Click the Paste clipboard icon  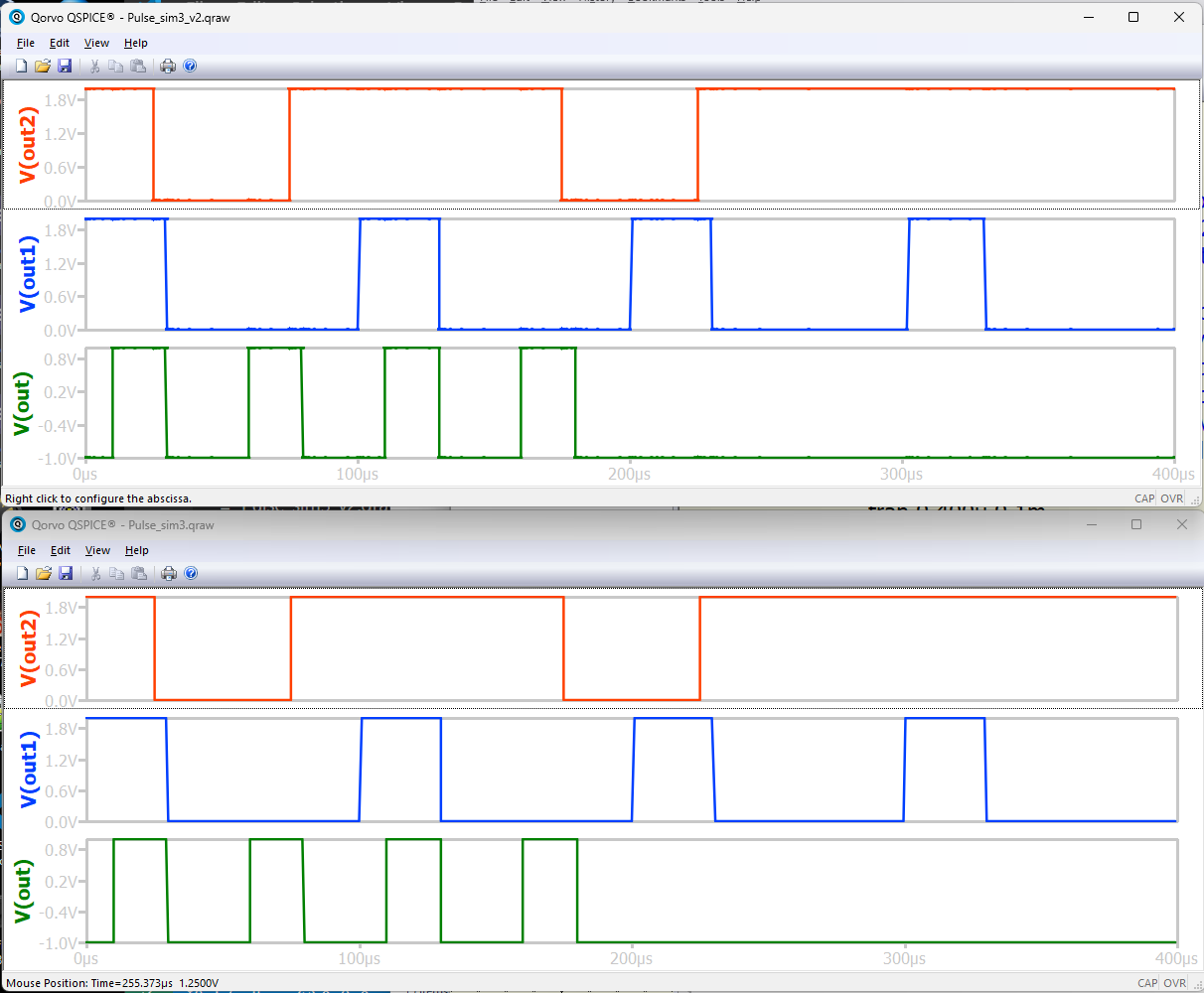pos(138,66)
